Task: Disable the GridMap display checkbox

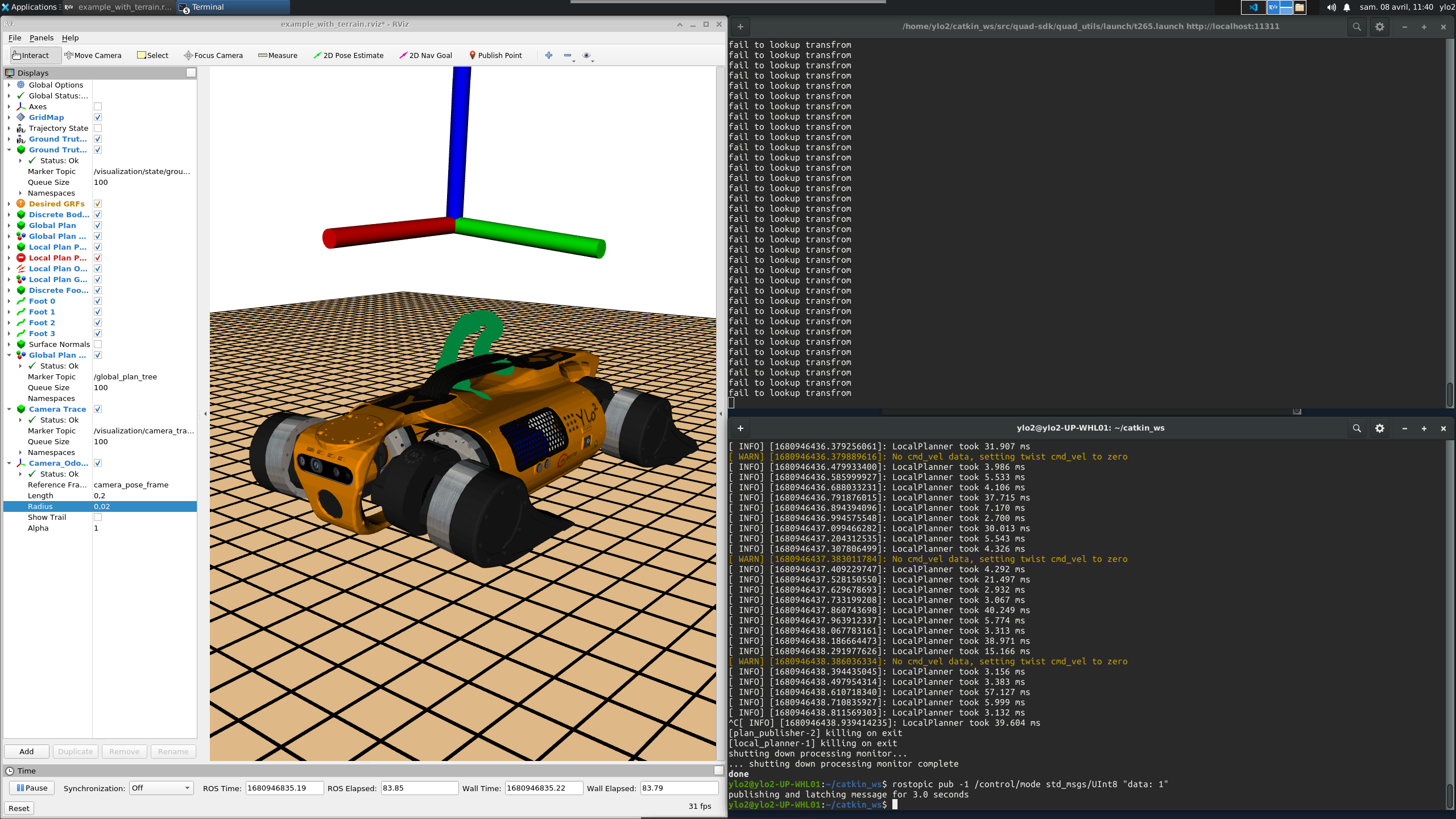Action: (98, 117)
